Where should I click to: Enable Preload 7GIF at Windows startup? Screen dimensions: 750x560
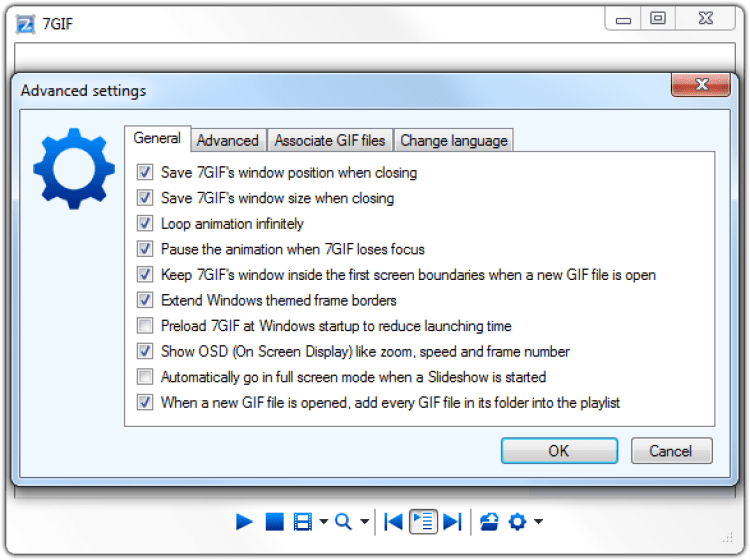point(145,326)
